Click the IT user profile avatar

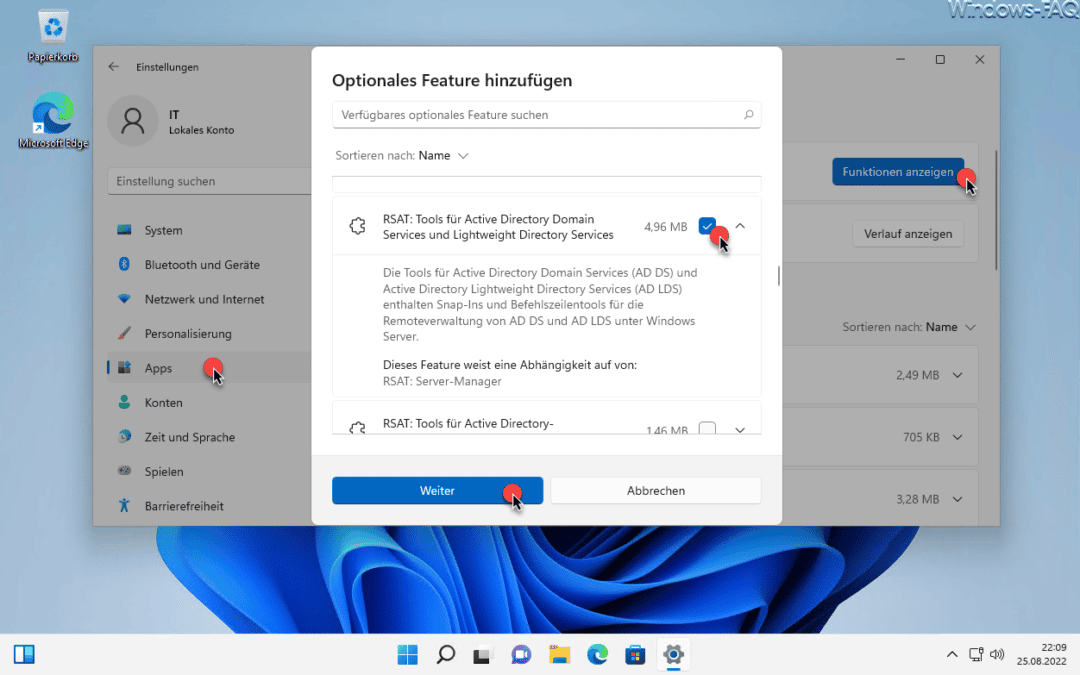point(133,121)
